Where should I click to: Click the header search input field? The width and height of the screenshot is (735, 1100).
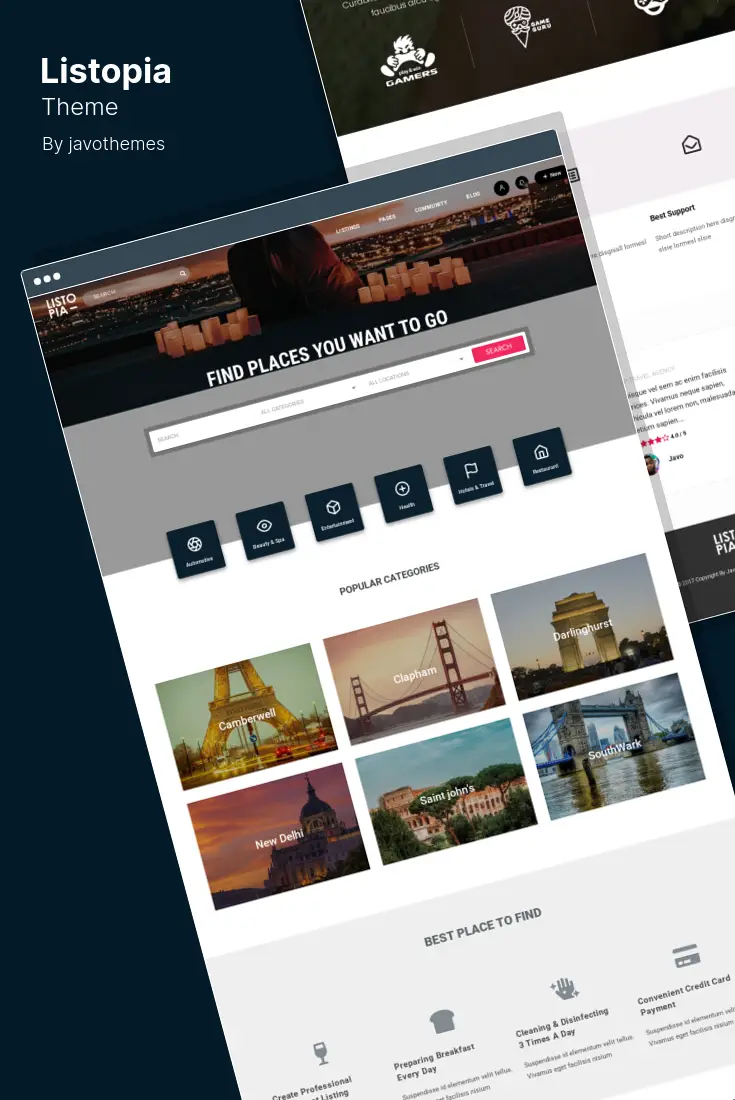point(137,286)
